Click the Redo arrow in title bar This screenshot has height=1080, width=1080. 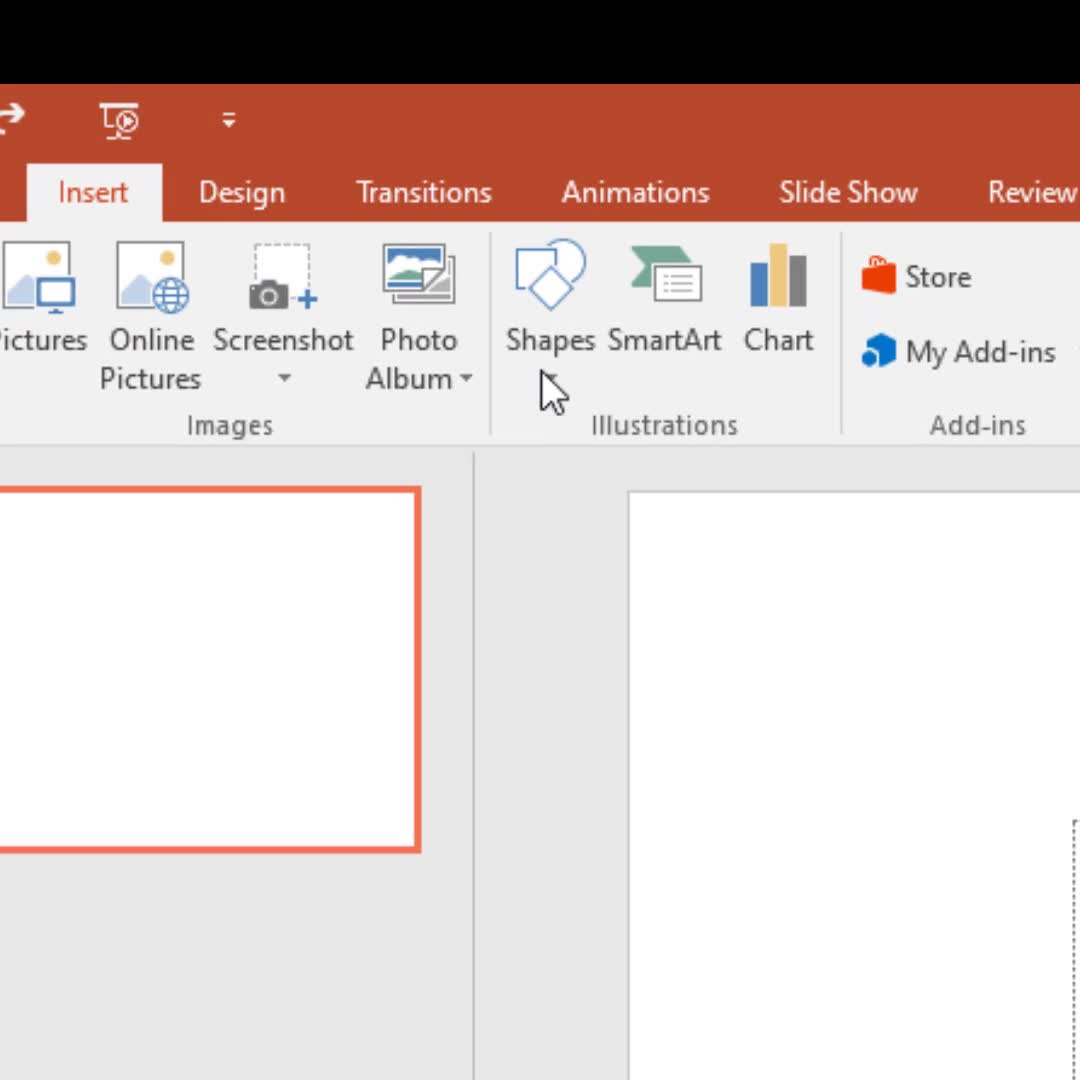pos(10,119)
